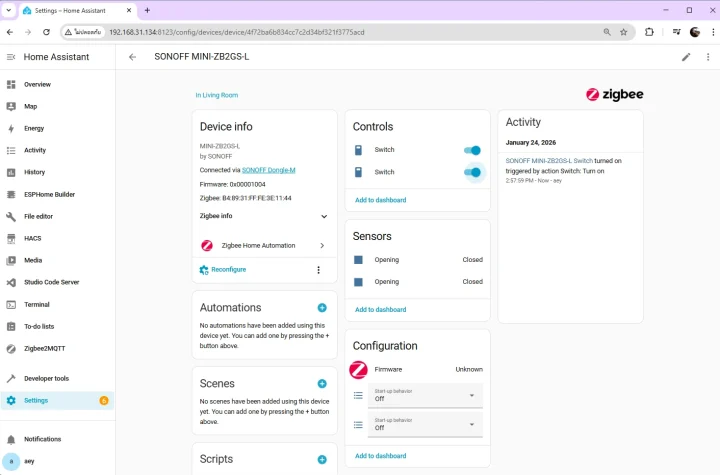The image size is (720, 475).
Task: Add new automation with plus icon
Action: coord(322,308)
